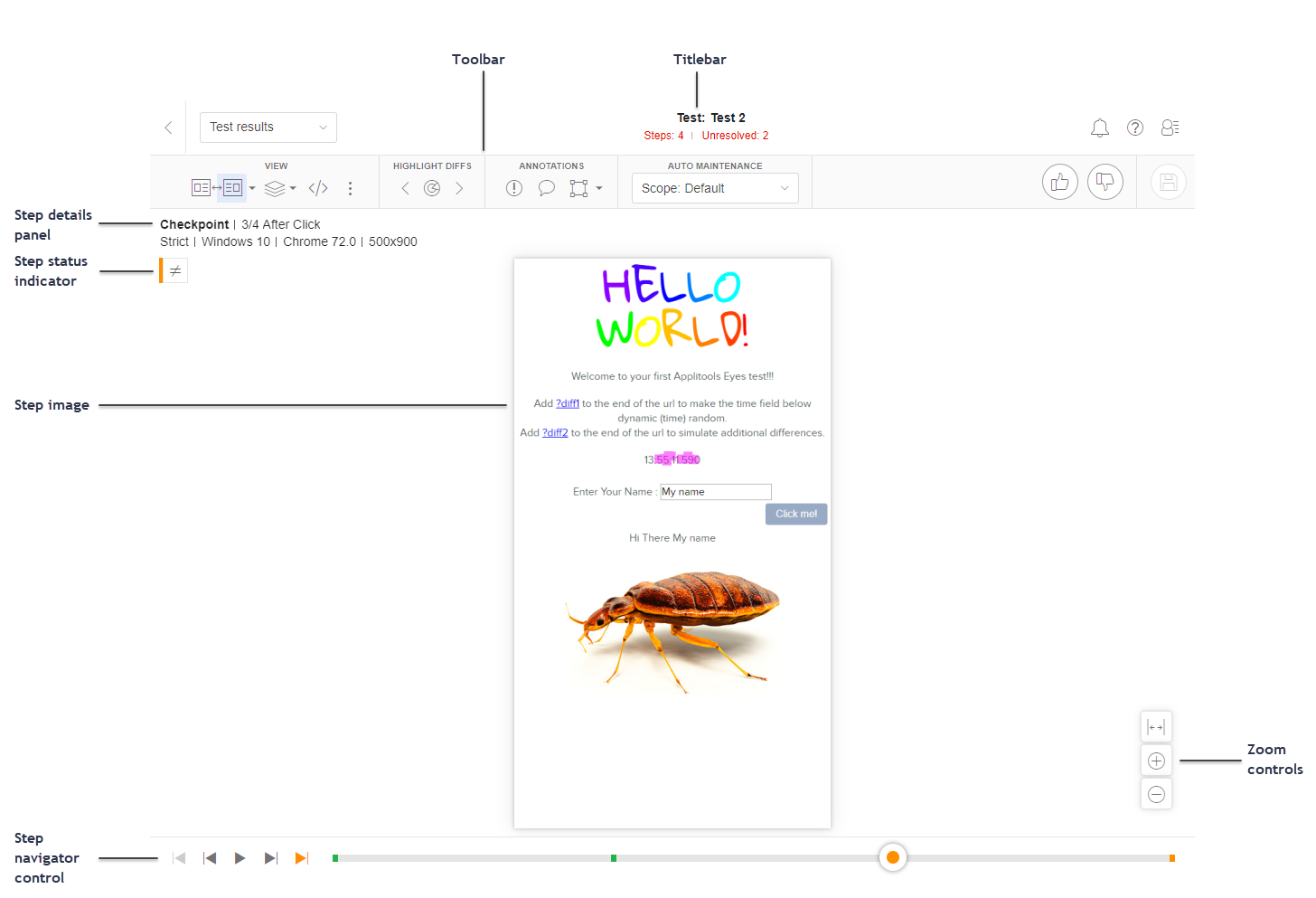Click the save floppy disk icon
1316x898 pixels.
(1168, 183)
